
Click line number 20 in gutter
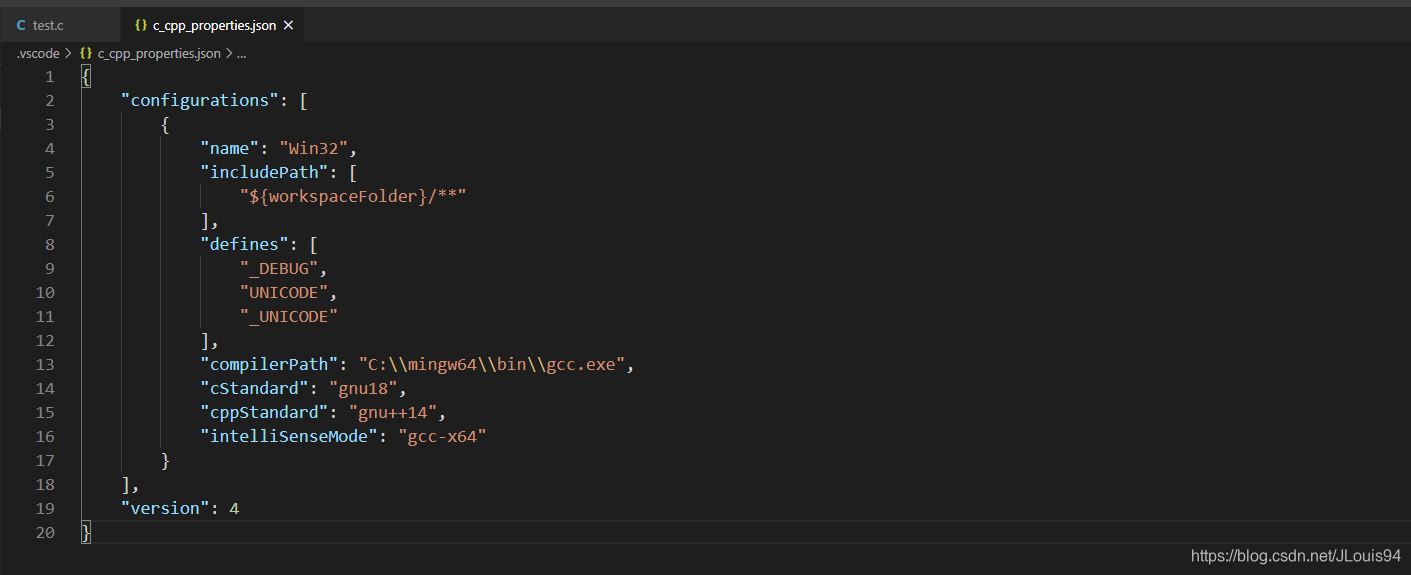[x=45, y=533]
